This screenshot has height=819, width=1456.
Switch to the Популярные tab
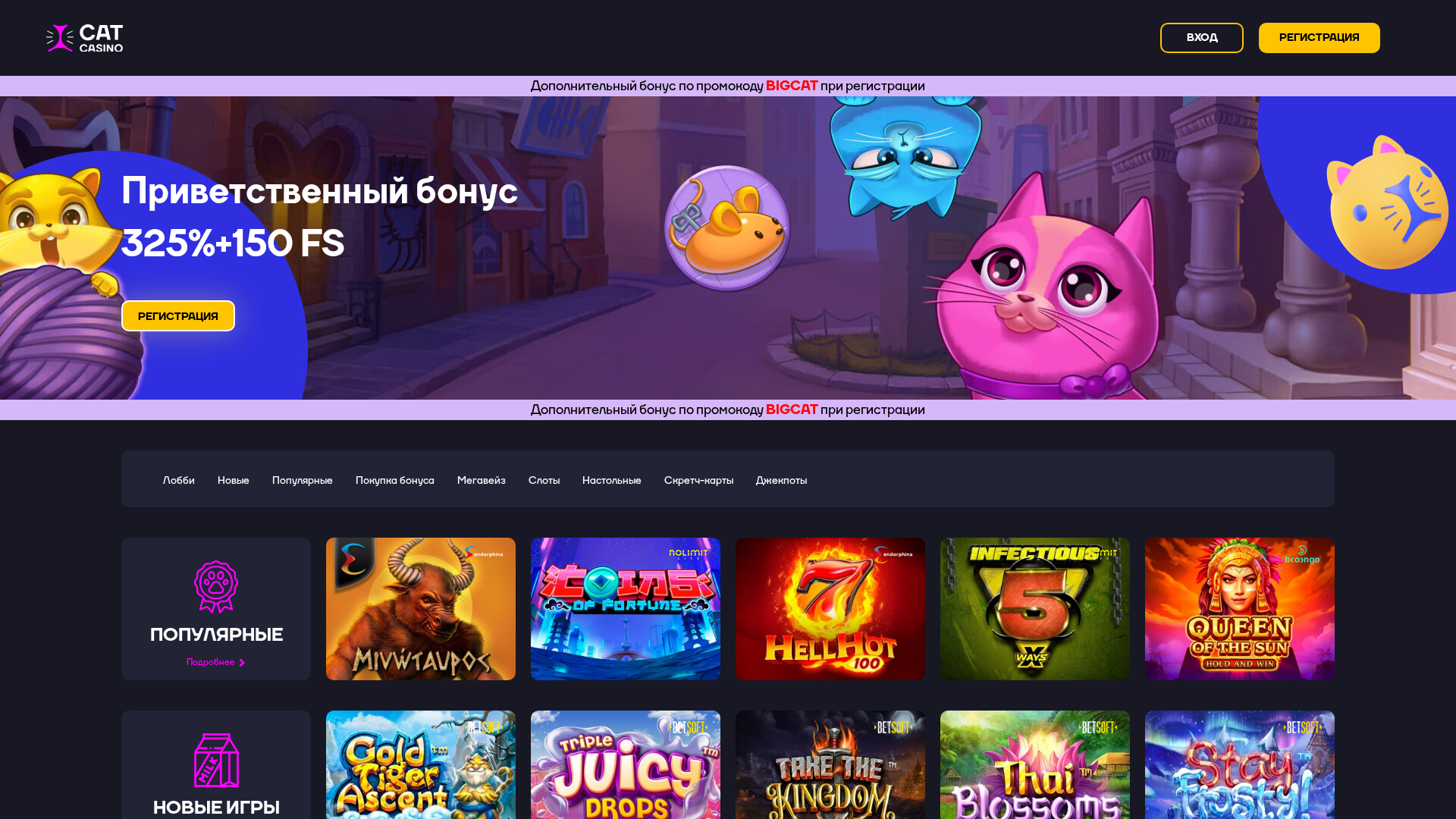coord(303,481)
